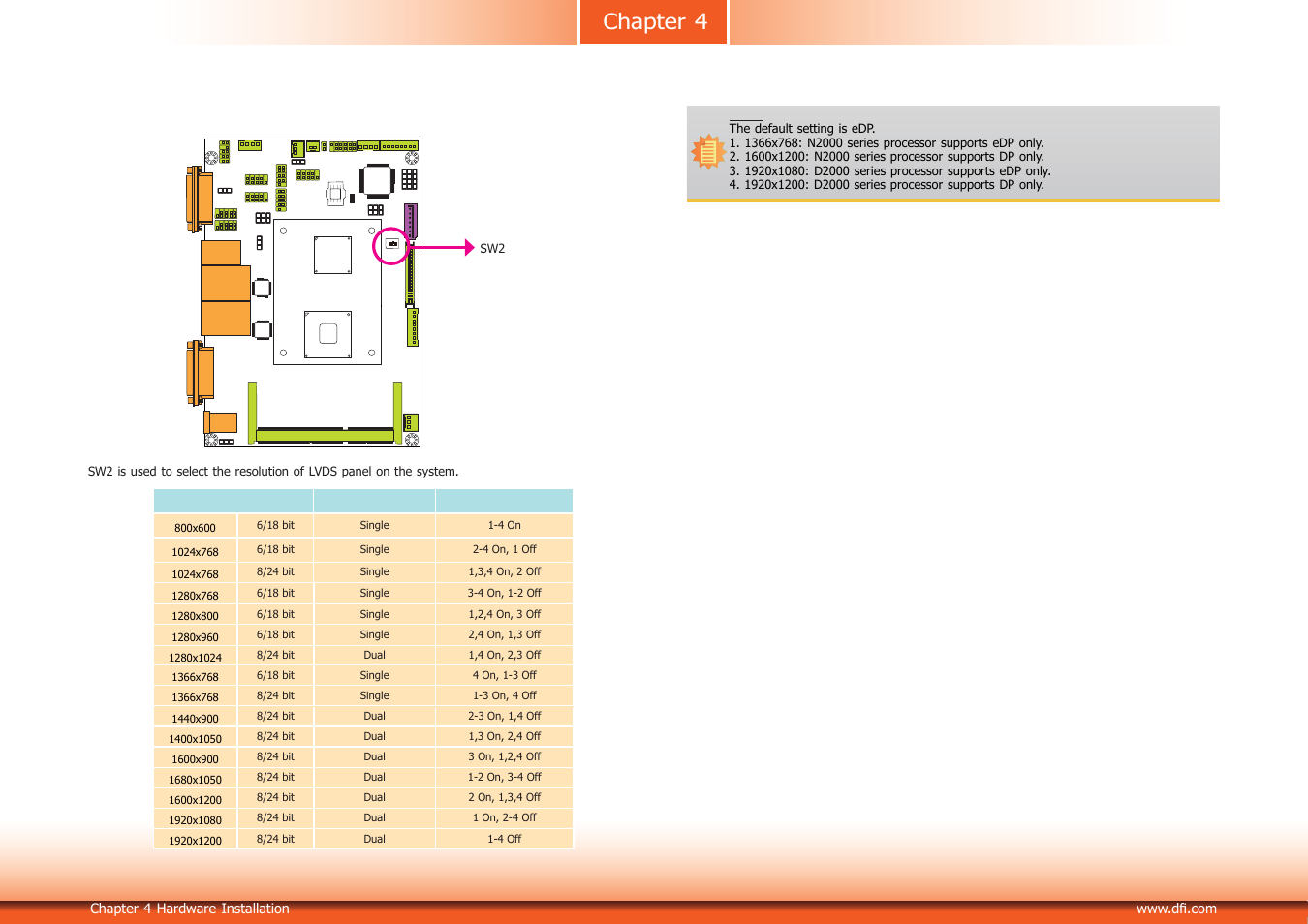The width and height of the screenshot is (1308, 924).
Task: Select the 1,3 On, 2,4 Off cell
Action: [504, 736]
